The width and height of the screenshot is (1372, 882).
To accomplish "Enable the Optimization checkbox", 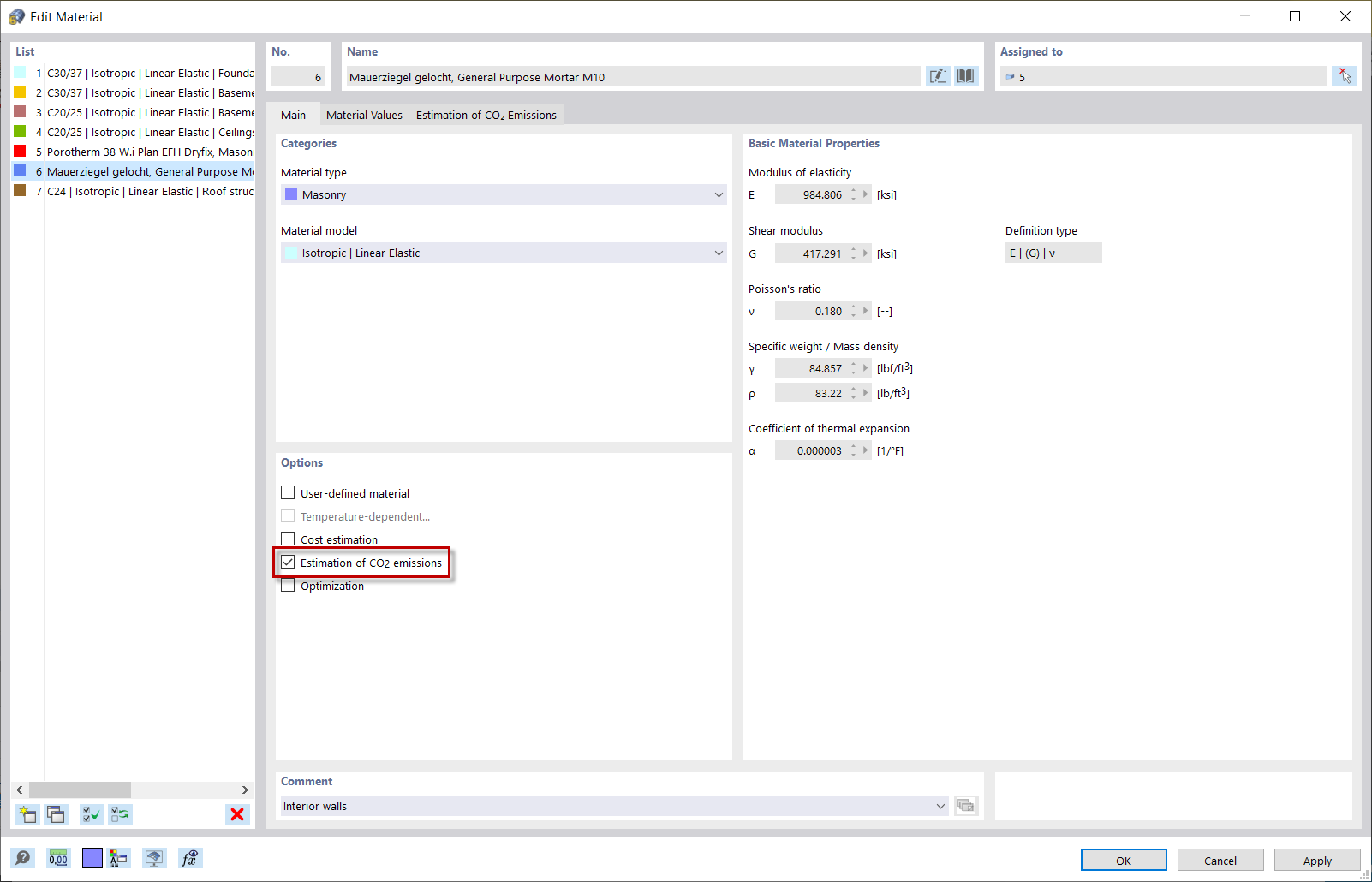I will pyautogui.click(x=288, y=586).
